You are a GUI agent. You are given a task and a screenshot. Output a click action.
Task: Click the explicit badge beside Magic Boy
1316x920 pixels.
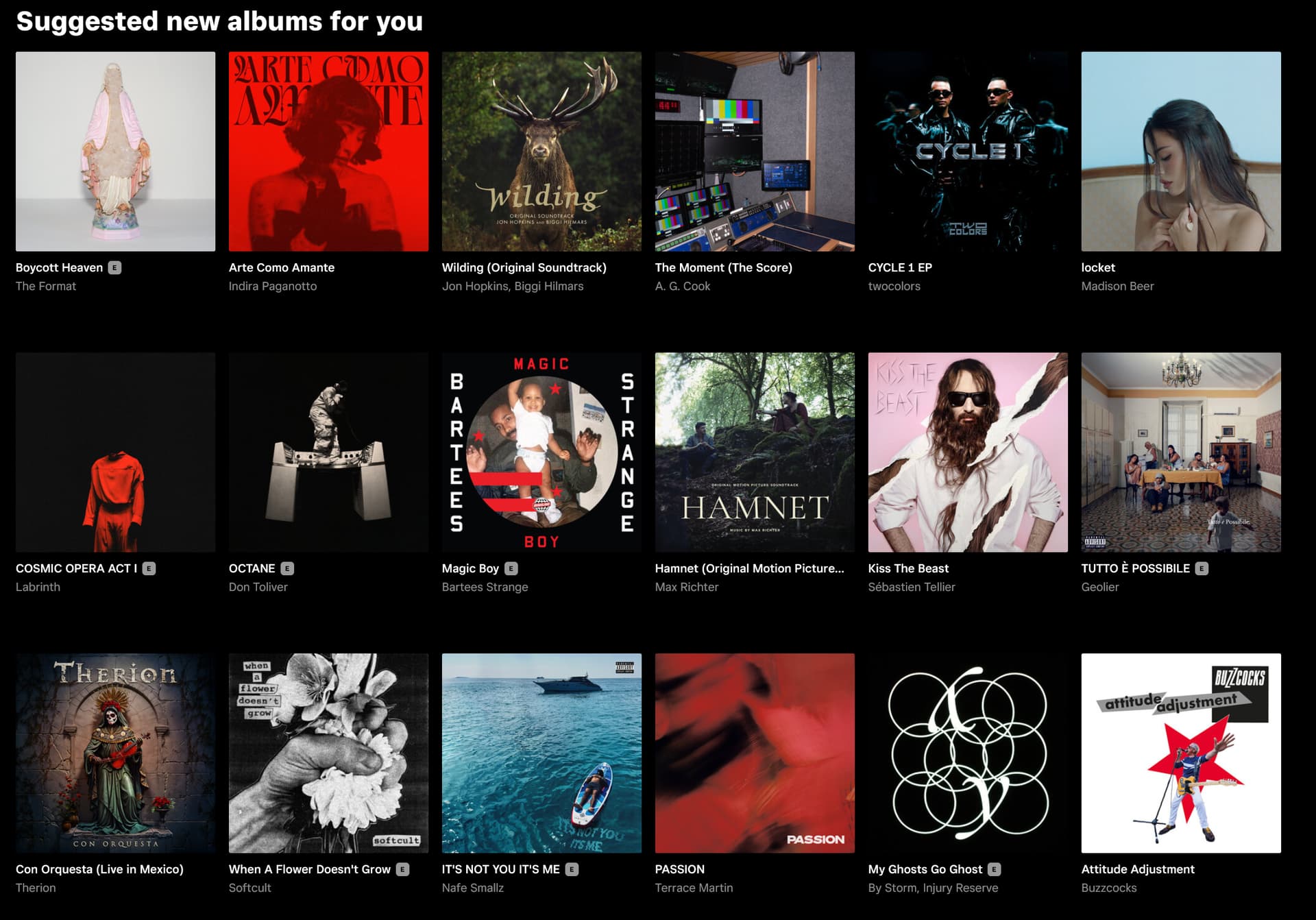point(511,568)
